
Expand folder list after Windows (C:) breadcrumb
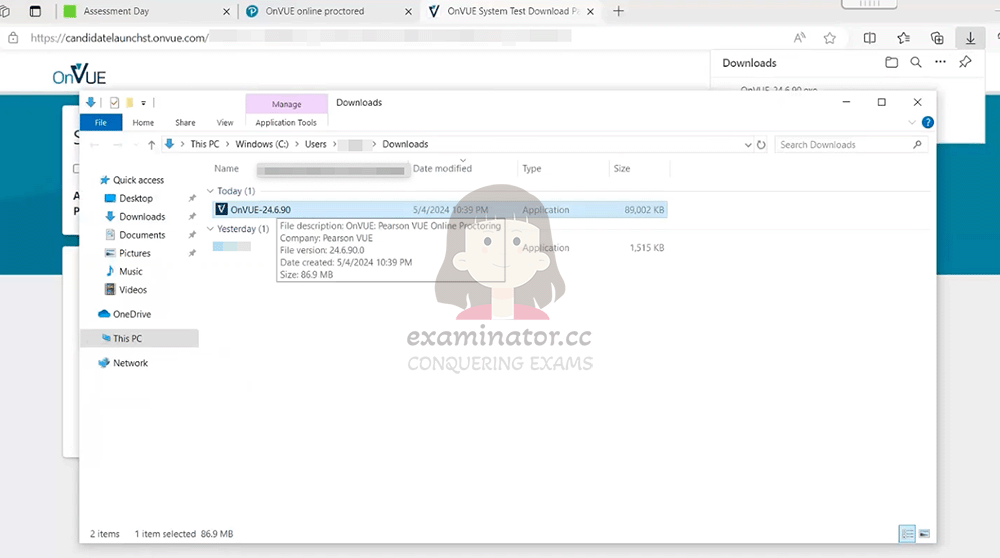click(x=297, y=145)
